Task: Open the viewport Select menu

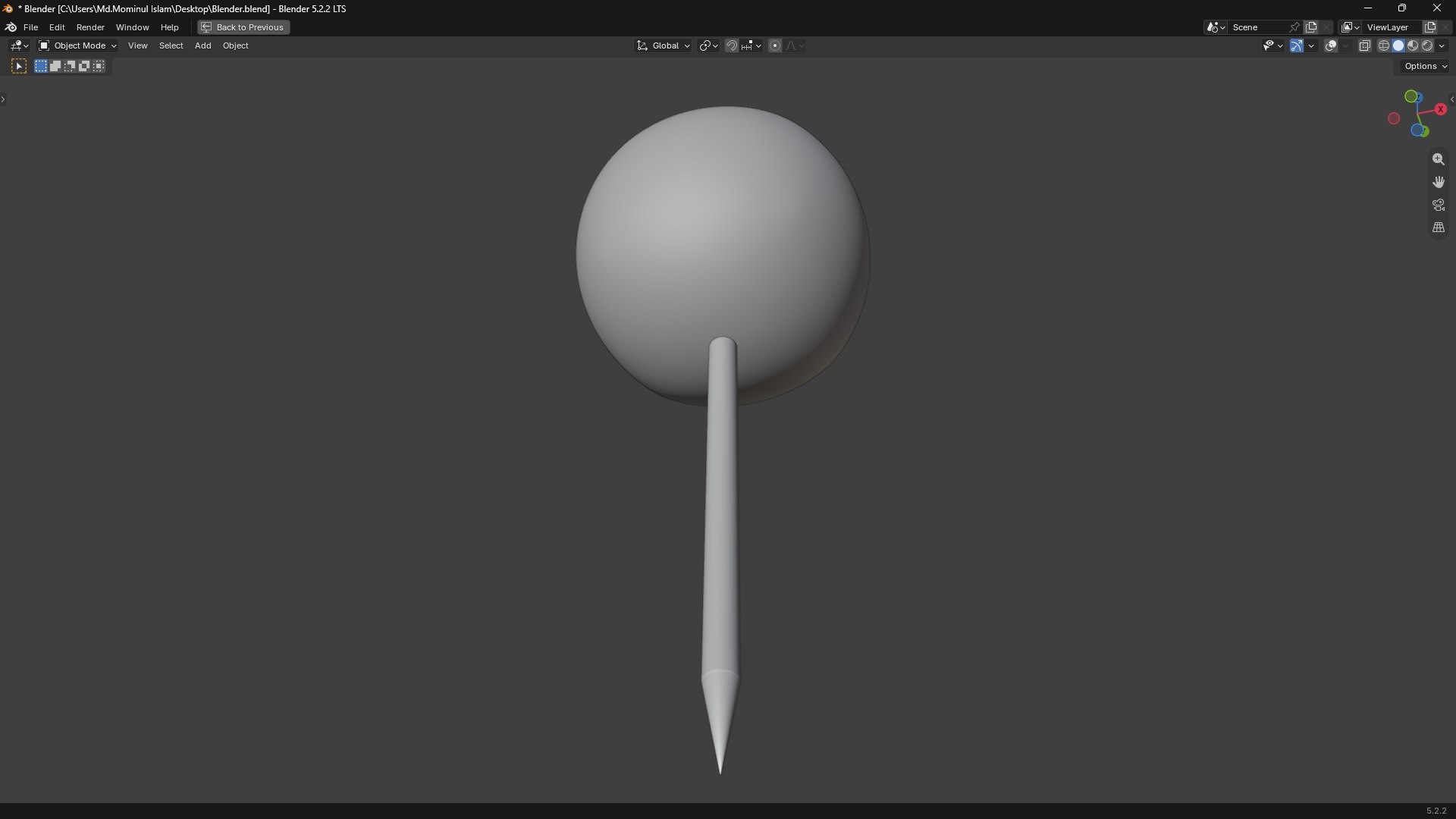Action: click(171, 45)
